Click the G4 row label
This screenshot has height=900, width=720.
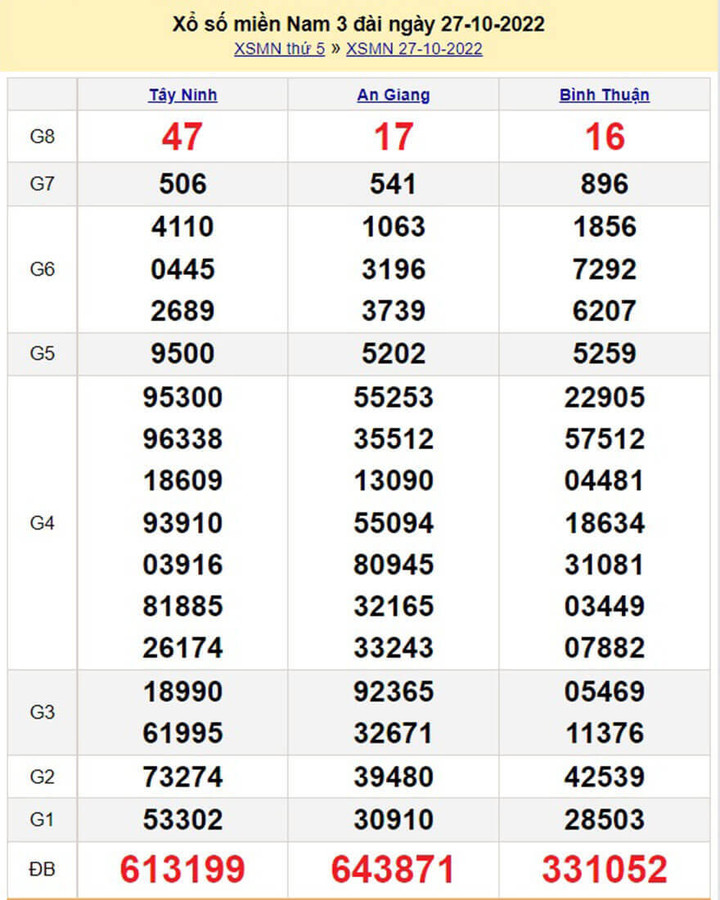[42, 523]
